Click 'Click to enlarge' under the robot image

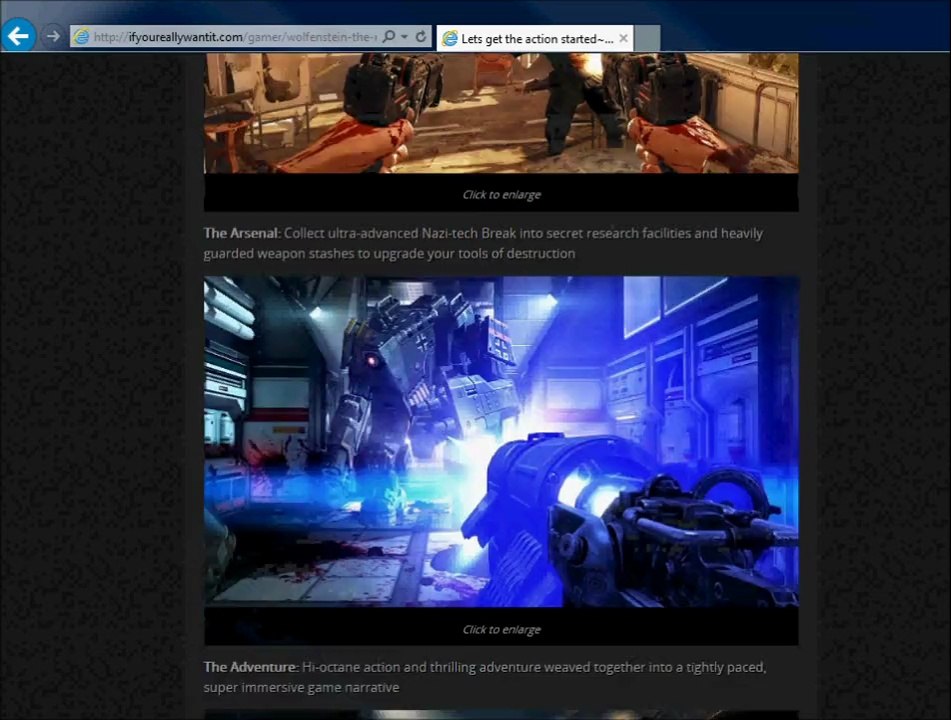[x=502, y=630]
